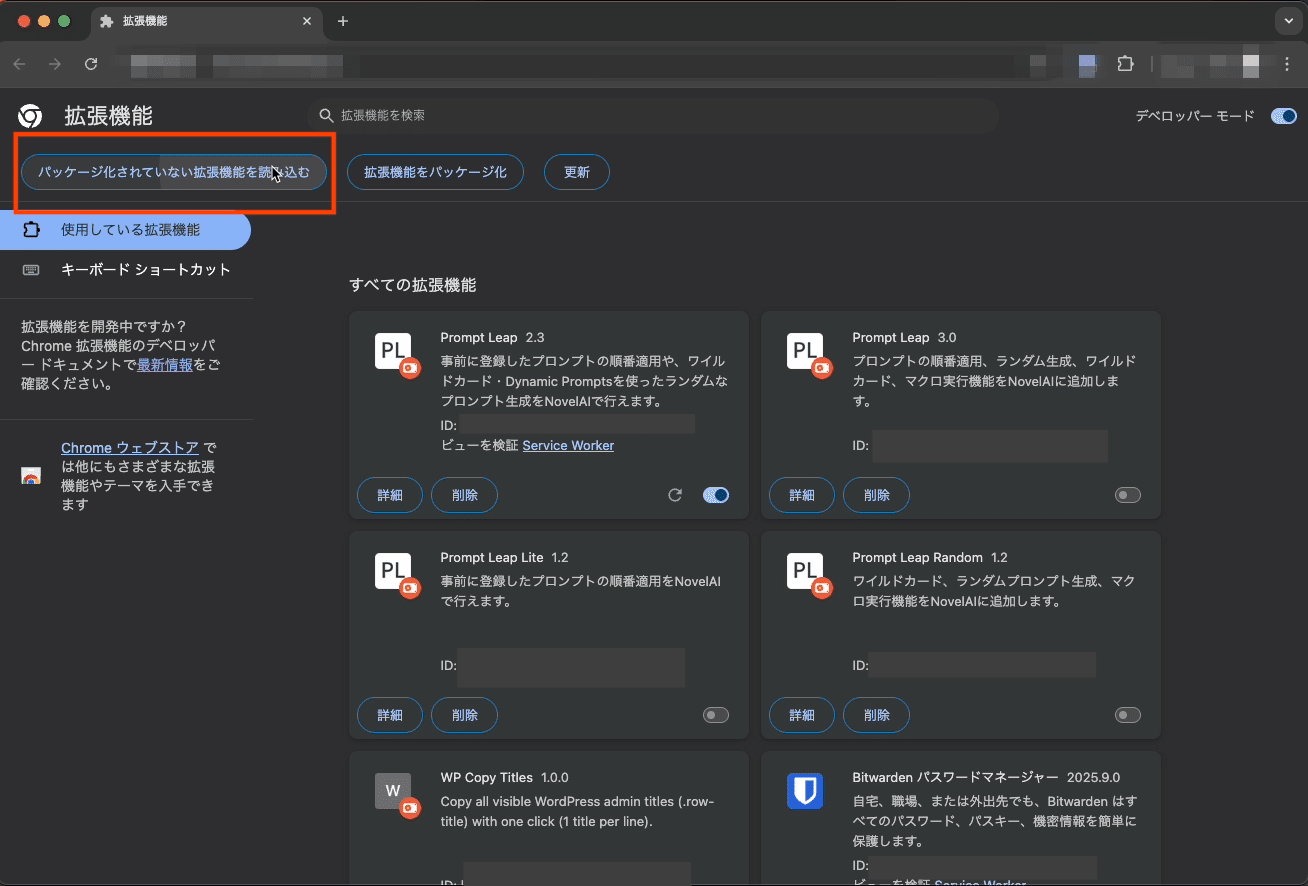The height and width of the screenshot is (886, 1308).
Task: Click the PL icon of Prompt Leap Lite
Action: pyautogui.click(x=394, y=572)
